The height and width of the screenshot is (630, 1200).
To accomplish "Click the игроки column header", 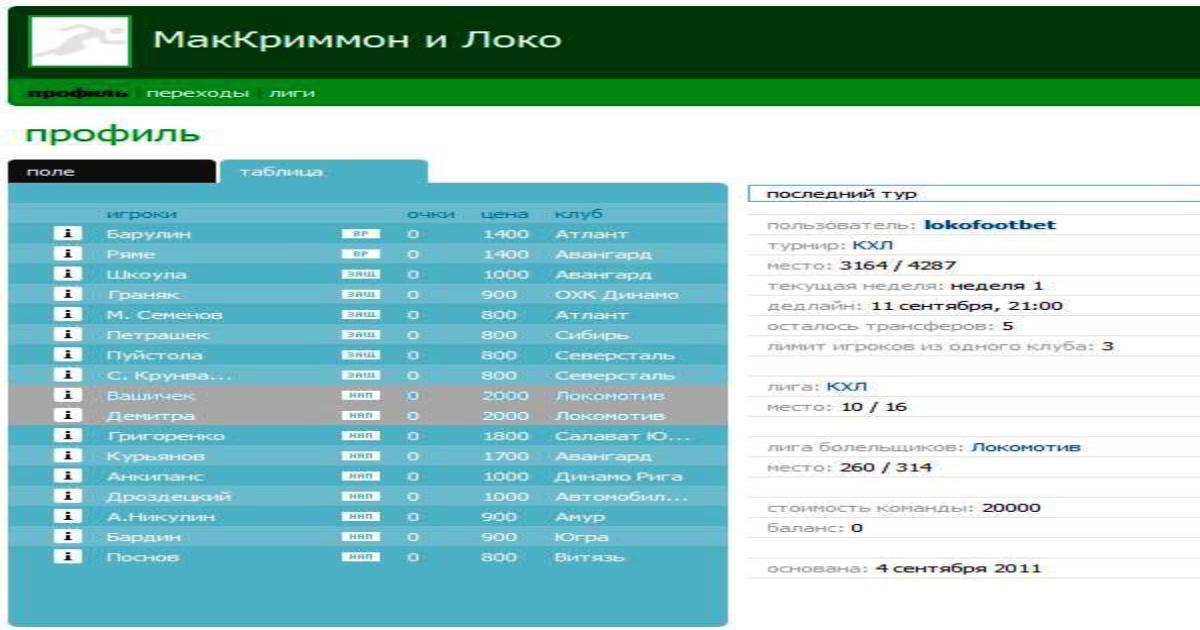I will pos(141,214).
